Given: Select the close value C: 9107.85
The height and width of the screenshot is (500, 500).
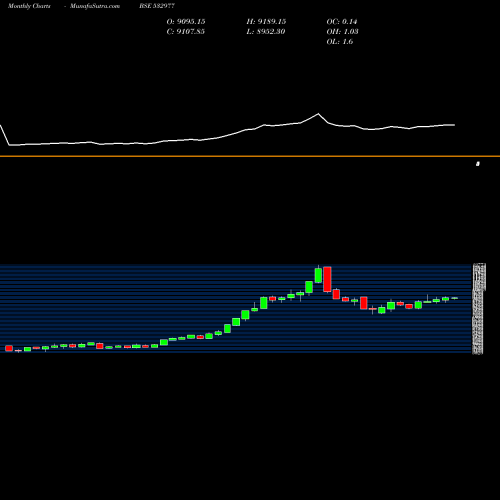Looking at the screenshot, I should click(185, 32).
